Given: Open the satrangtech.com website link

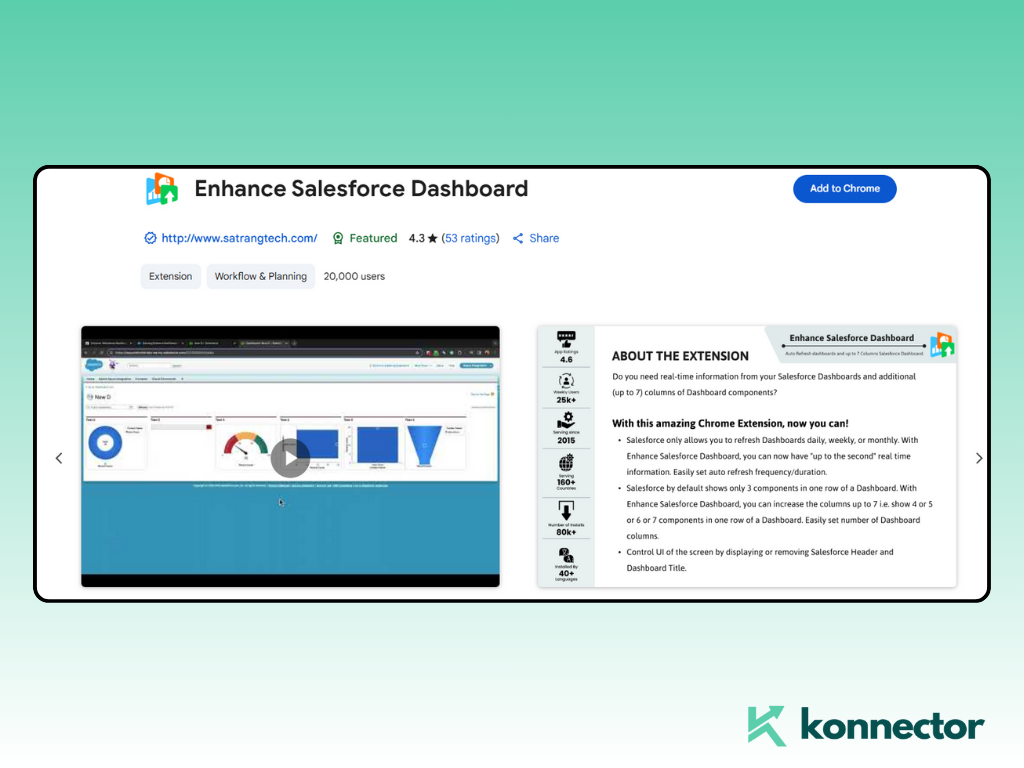Looking at the screenshot, I should tap(239, 238).
